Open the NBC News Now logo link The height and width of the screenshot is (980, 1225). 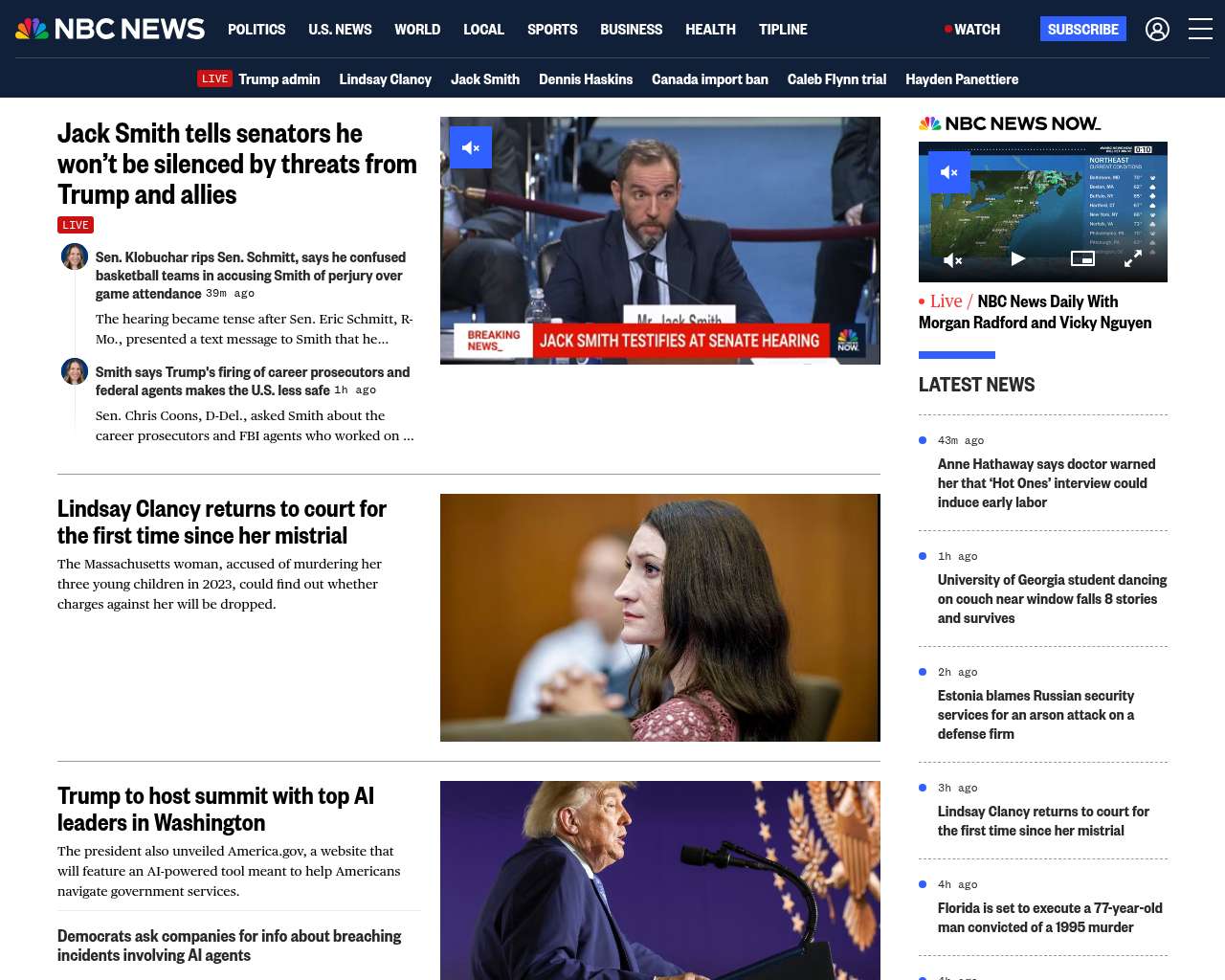click(1010, 123)
